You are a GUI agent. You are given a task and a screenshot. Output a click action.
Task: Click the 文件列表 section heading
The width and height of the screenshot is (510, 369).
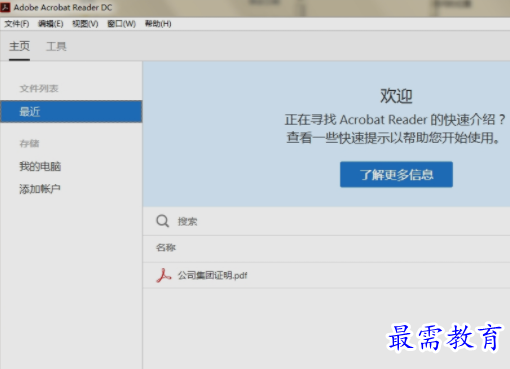coord(39,88)
